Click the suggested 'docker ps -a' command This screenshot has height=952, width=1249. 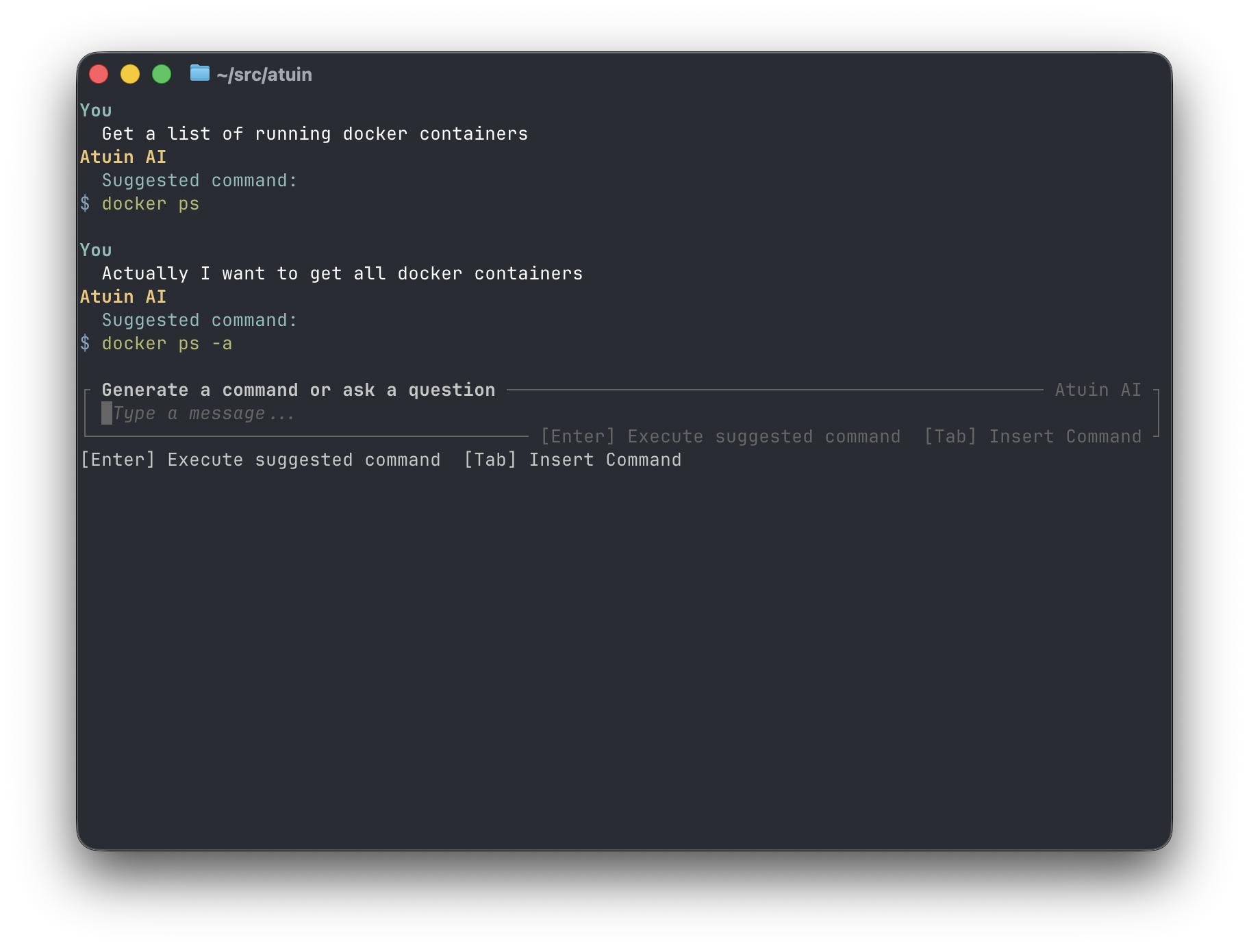166,344
